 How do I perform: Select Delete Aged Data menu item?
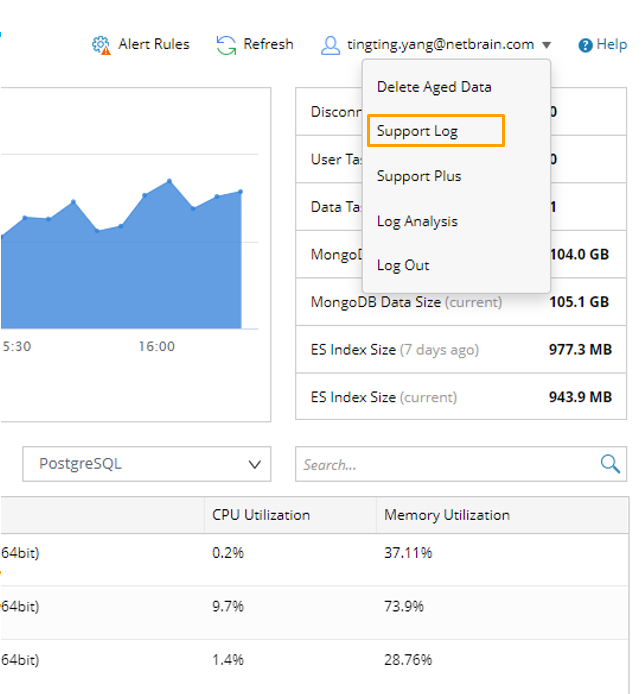click(434, 87)
